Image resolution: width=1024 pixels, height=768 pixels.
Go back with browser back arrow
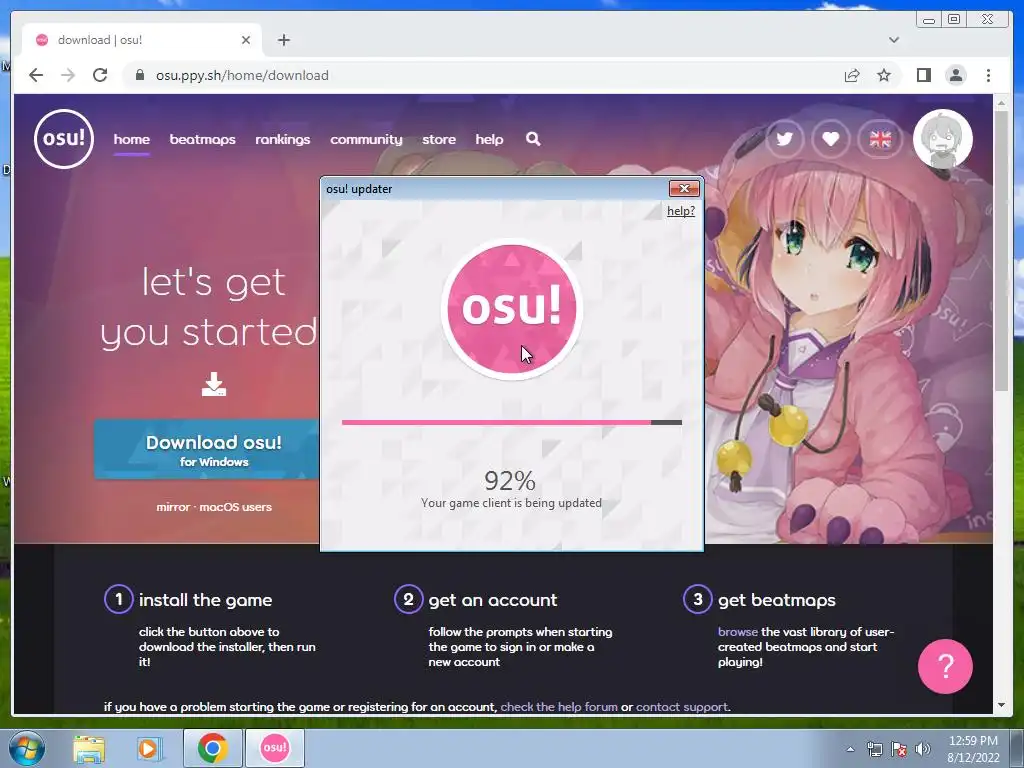[x=36, y=75]
